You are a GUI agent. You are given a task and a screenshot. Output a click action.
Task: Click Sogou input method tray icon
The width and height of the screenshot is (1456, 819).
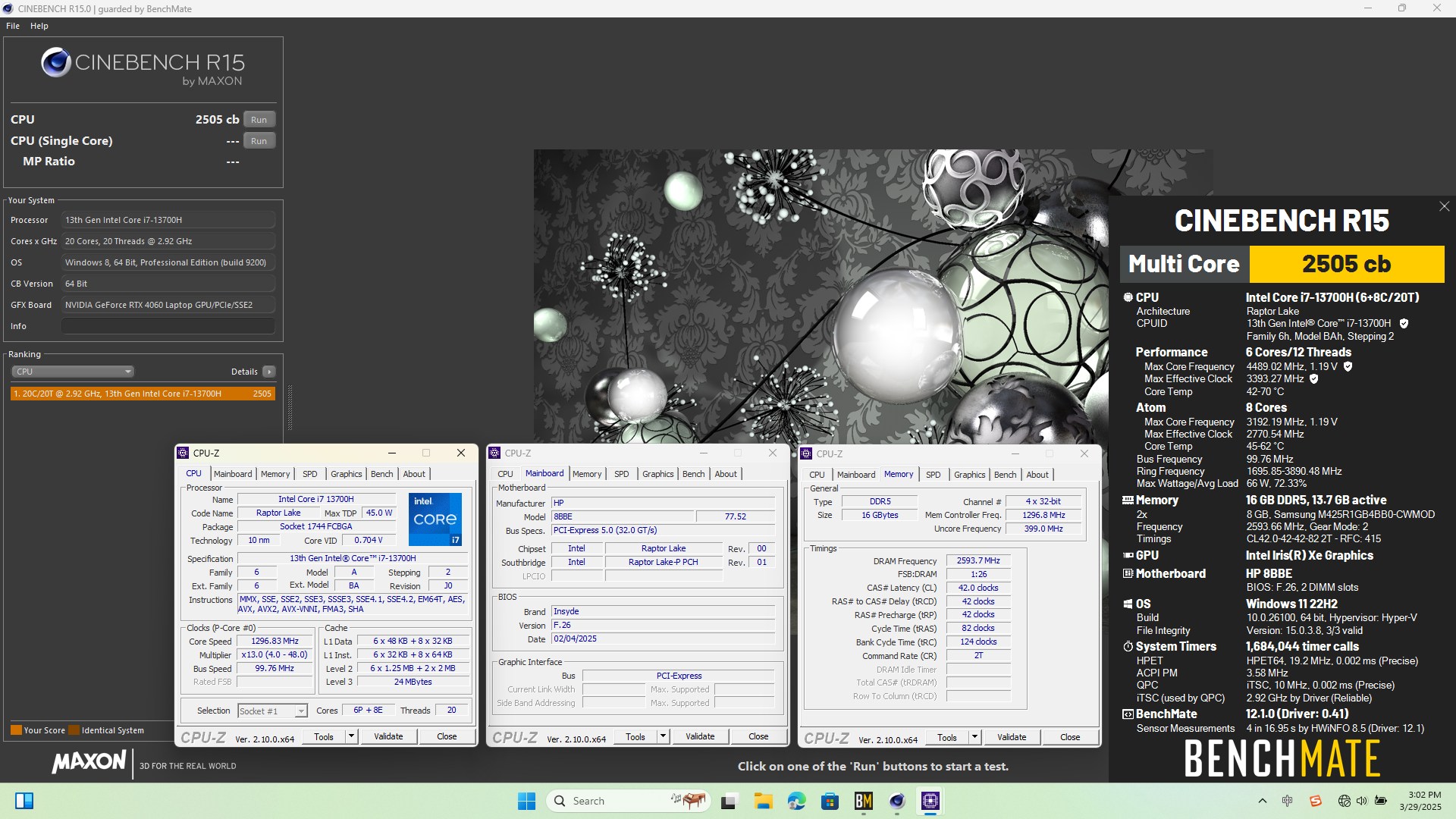1316,801
